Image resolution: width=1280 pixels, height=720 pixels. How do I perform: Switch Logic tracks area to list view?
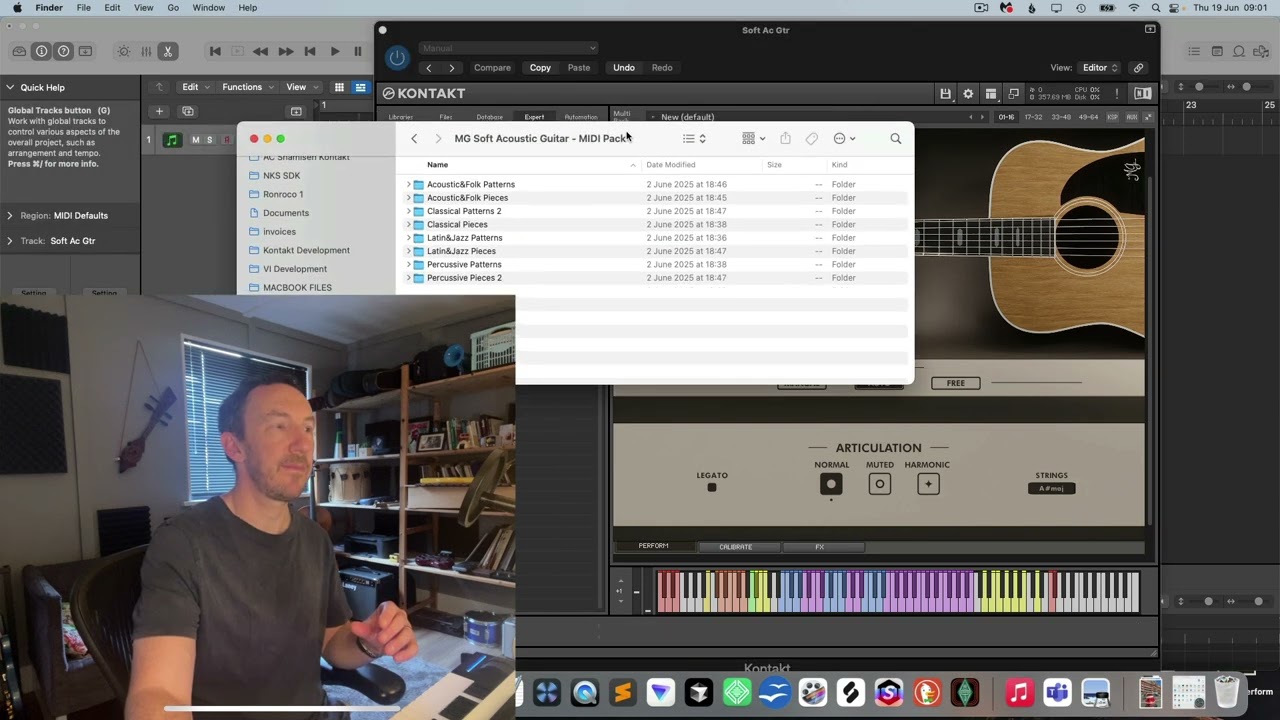(x=360, y=87)
